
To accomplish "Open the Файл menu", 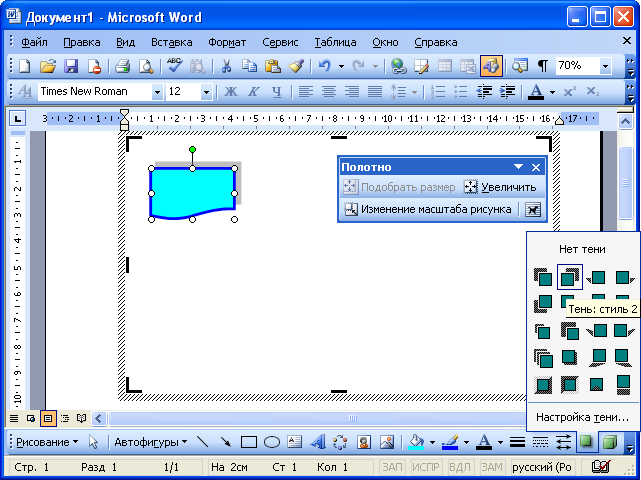I will pyautogui.click(x=34, y=42).
